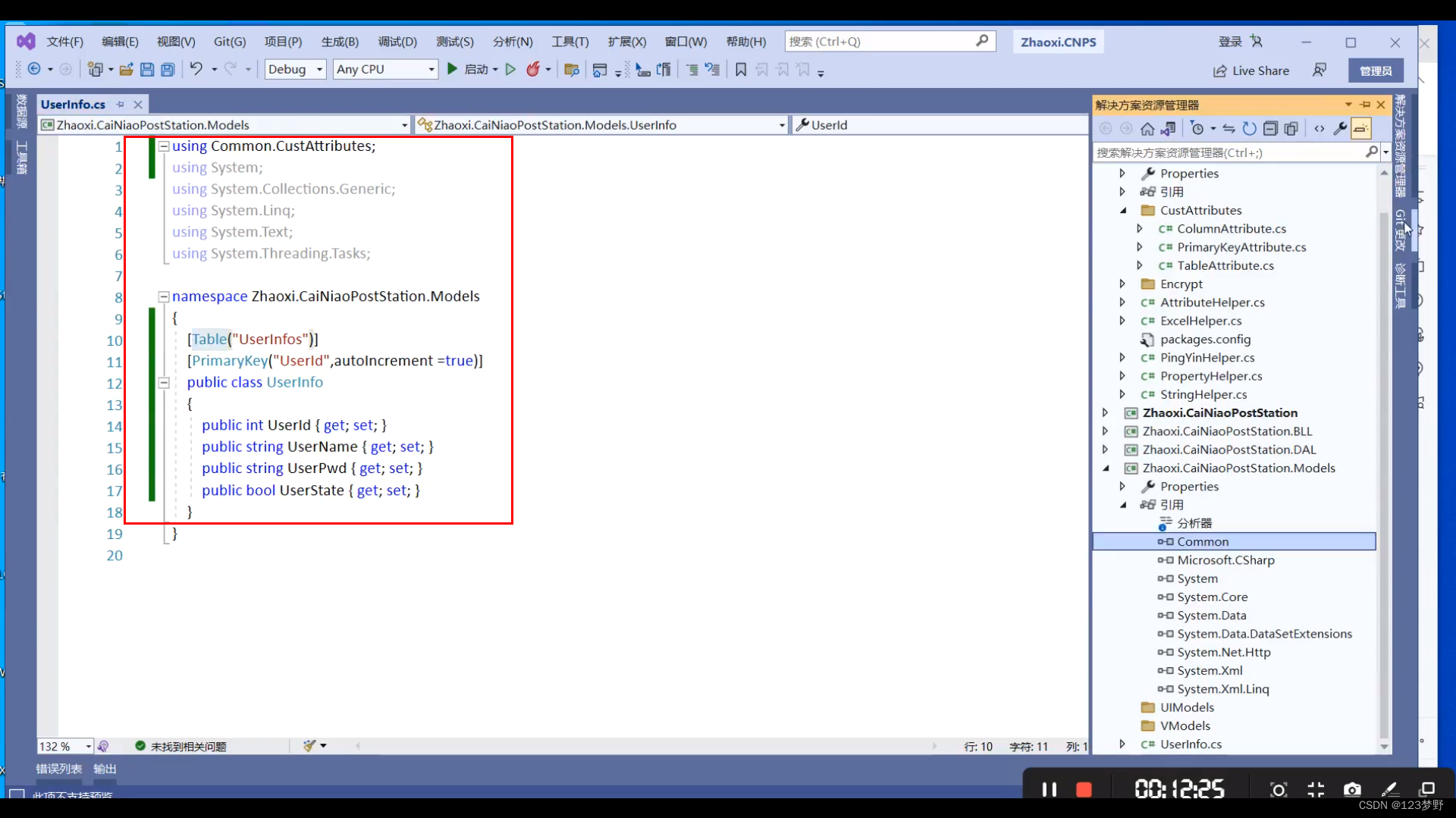Start debugging with the green play arrow

[x=452, y=69]
